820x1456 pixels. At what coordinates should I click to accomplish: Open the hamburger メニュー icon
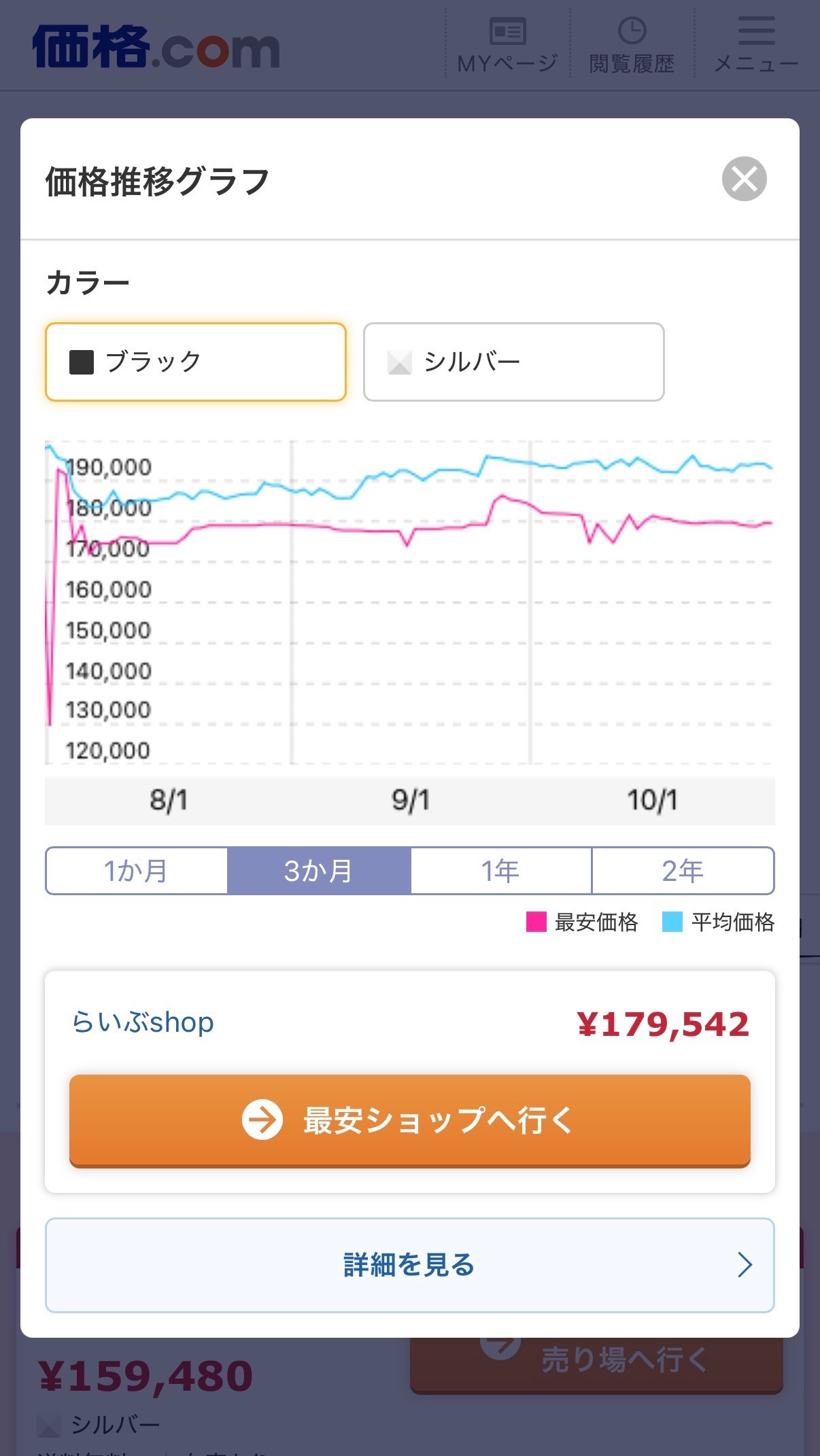point(756,31)
